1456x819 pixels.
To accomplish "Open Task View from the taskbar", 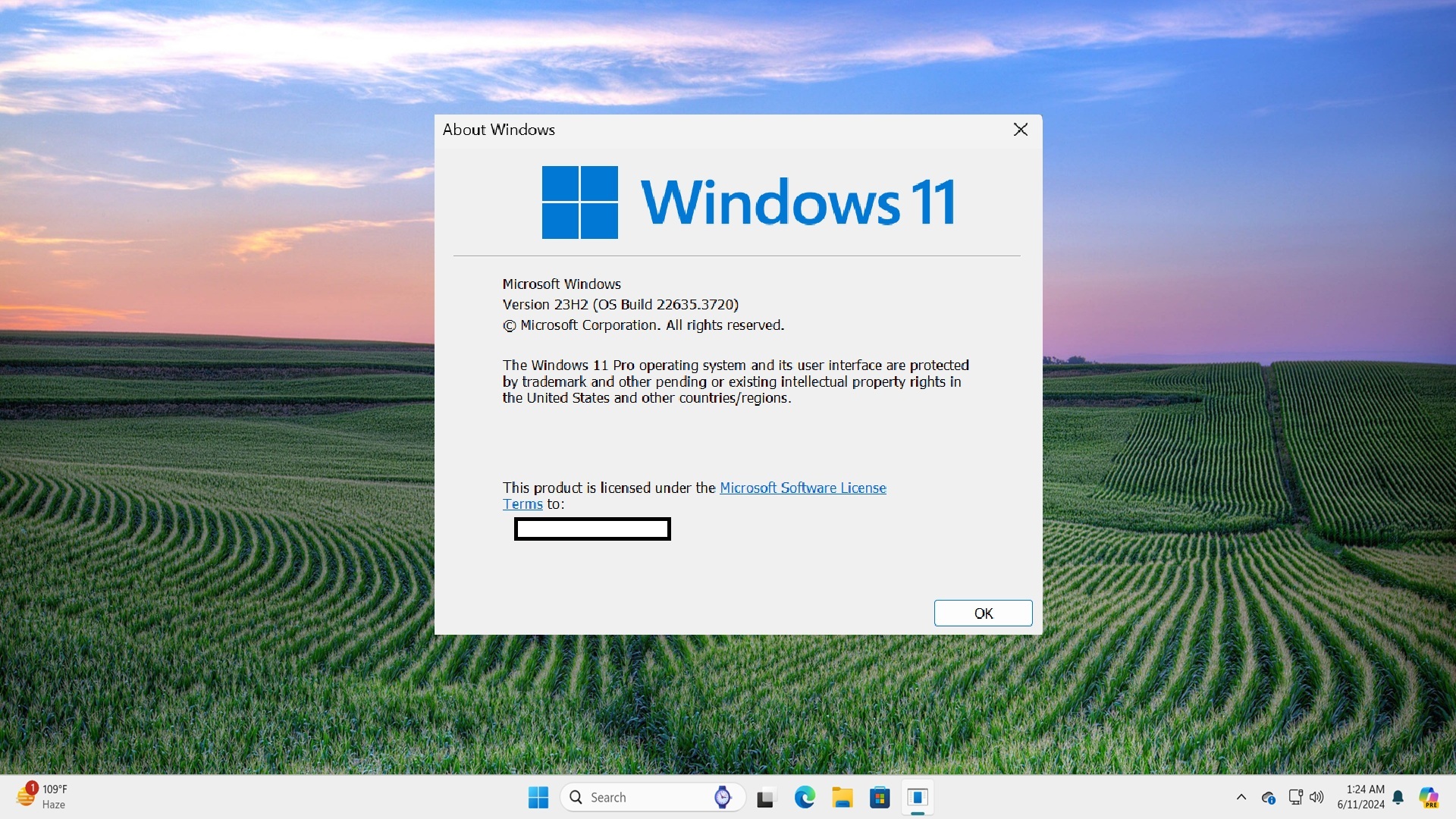I will 765,797.
